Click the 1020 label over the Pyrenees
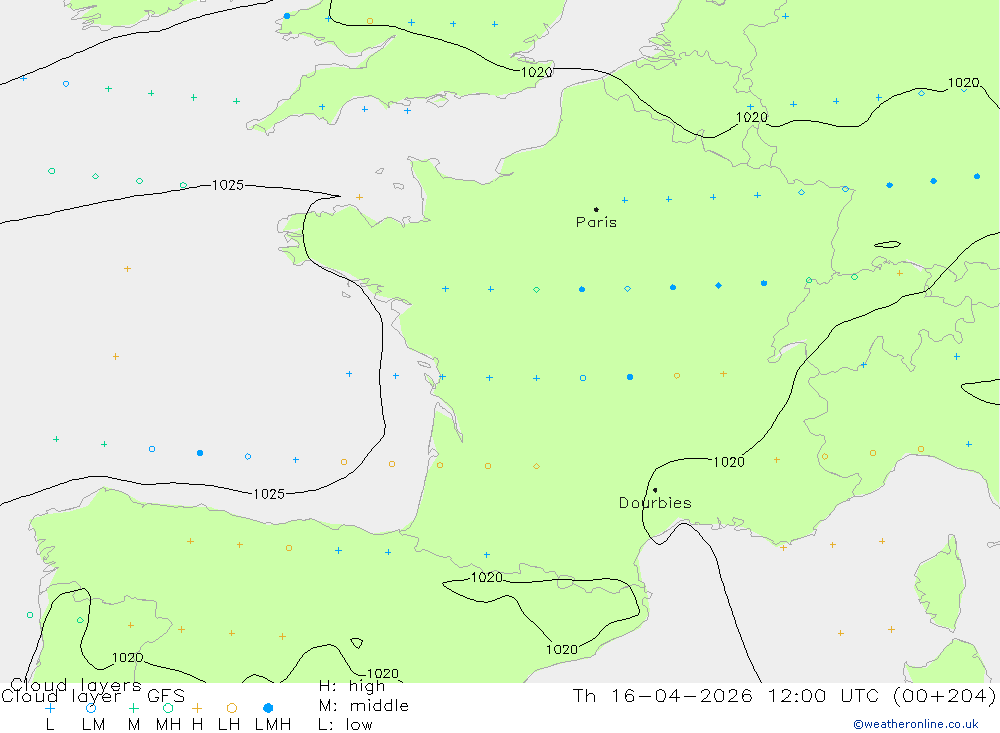 [487, 577]
